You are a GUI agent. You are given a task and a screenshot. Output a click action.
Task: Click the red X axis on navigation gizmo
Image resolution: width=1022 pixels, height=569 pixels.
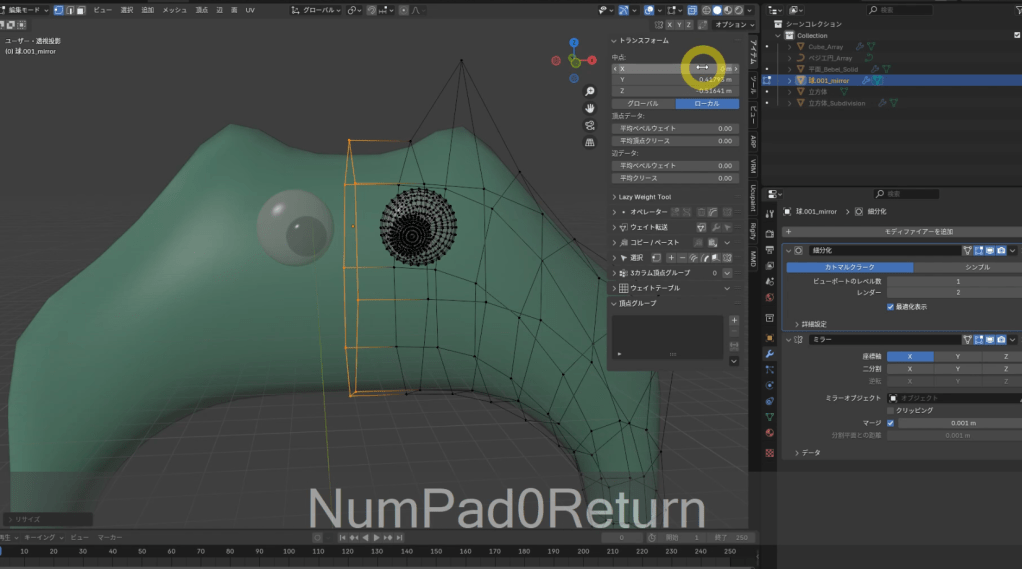click(593, 58)
